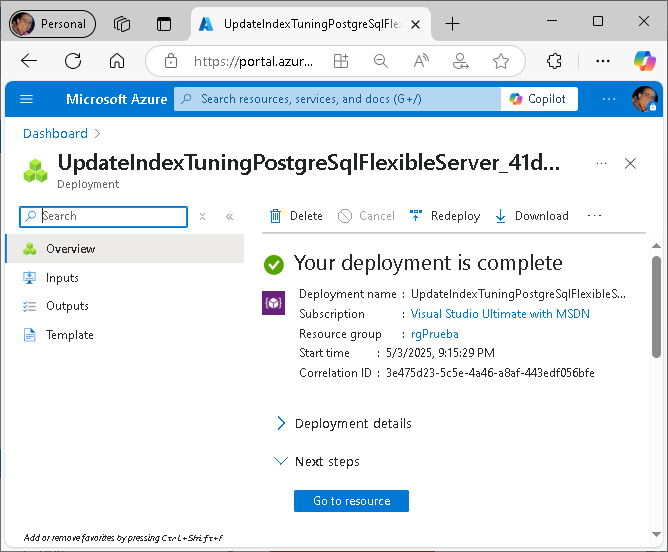Screen dimensions: 668x552
Task: Click the scrollbar down arrow
Action: tap(656, 534)
